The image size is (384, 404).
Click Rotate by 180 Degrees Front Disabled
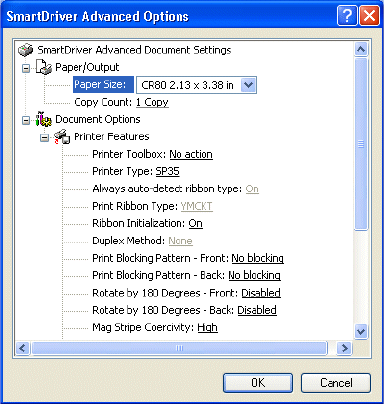[261, 293]
